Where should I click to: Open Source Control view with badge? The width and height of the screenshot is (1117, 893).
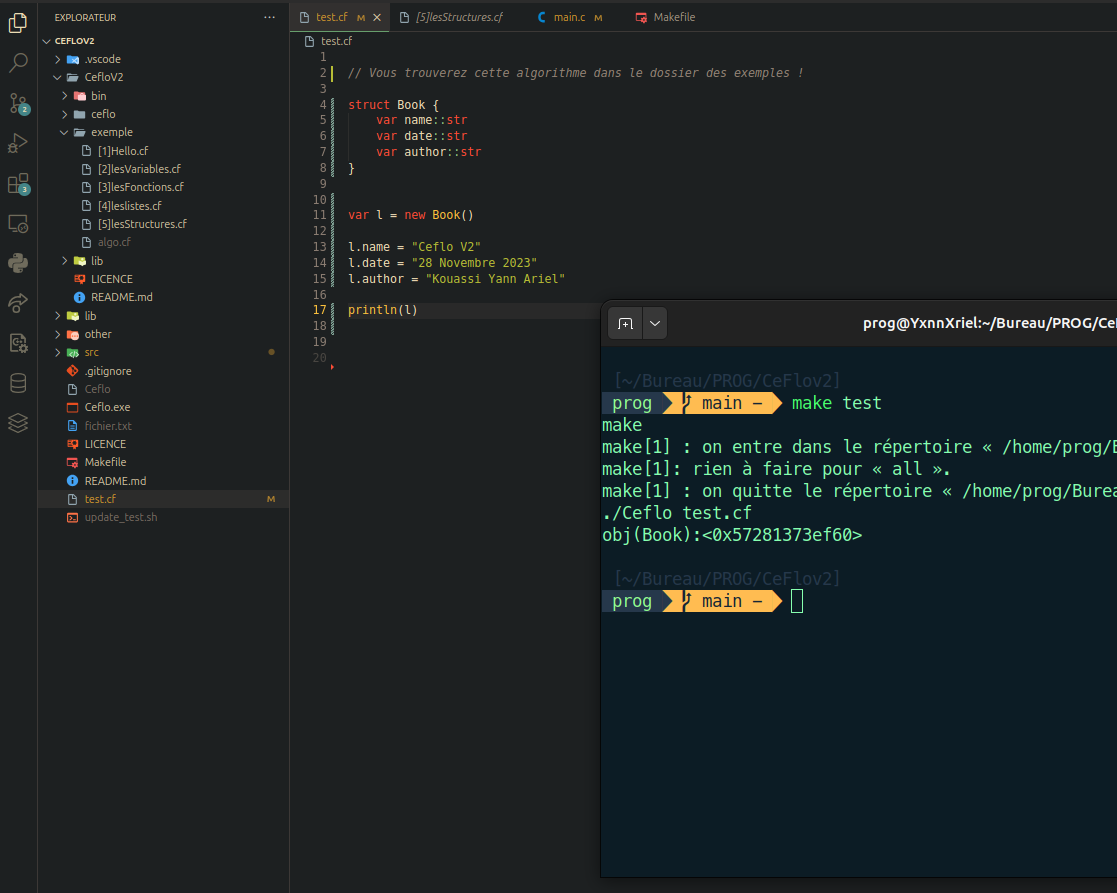(18, 103)
